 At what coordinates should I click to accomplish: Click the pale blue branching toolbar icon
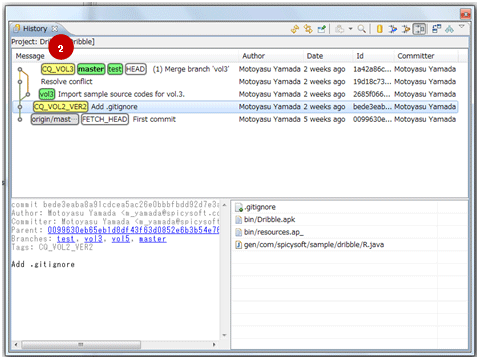tap(449, 29)
